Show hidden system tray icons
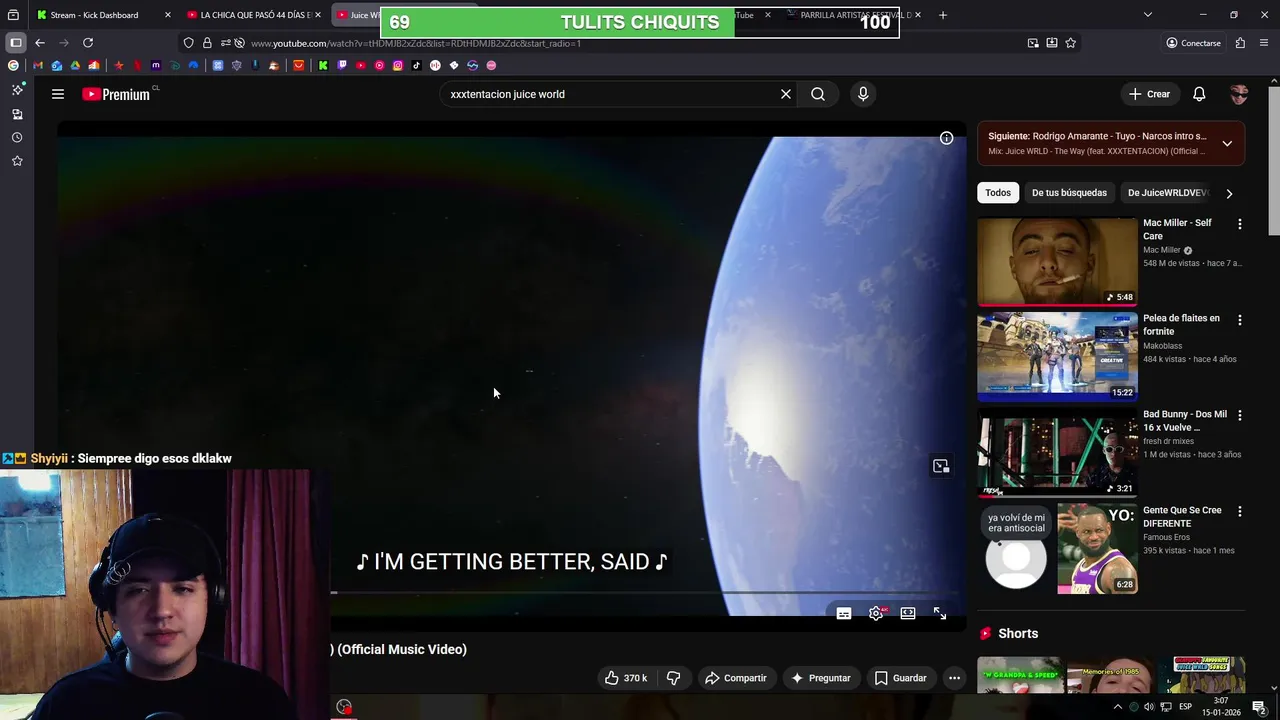 click(x=1117, y=707)
